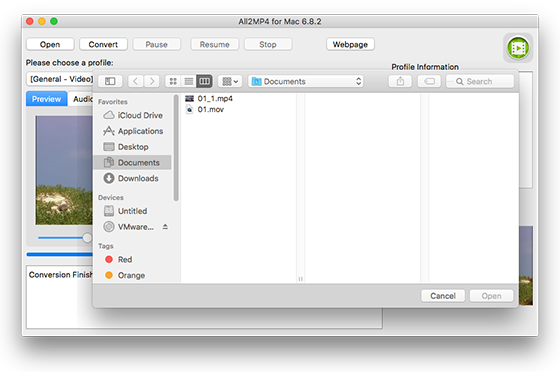Select the Red tag in sidebar

point(133,260)
